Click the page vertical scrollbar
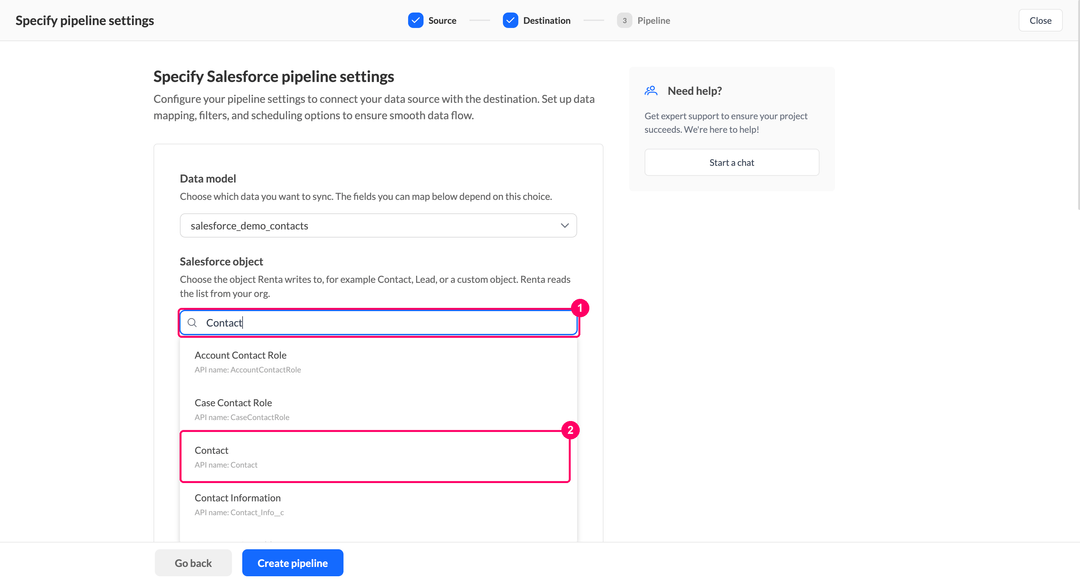Image resolution: width=1080 pixels, height=583 pixels. (x=1077, y=103)
